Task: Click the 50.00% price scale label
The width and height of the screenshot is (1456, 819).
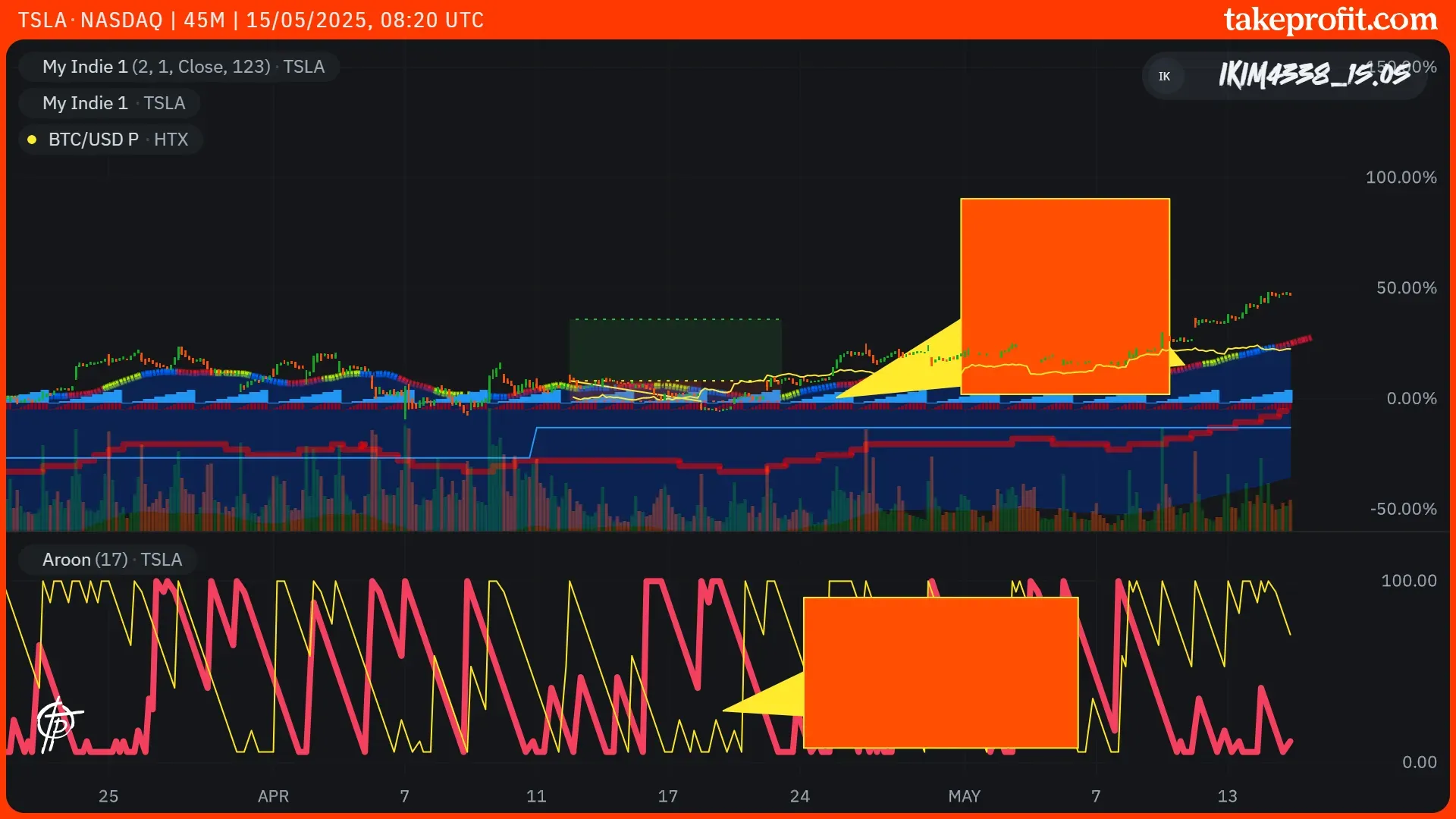Action: click(1406, 288)
